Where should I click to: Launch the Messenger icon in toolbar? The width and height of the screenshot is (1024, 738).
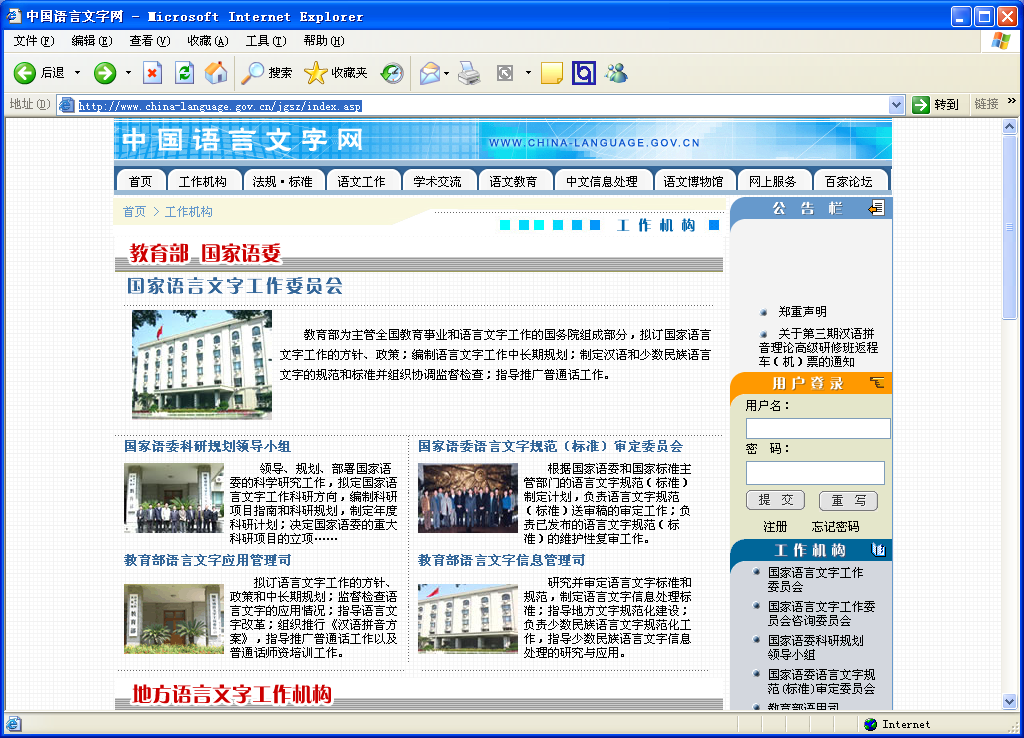[616, 73]
